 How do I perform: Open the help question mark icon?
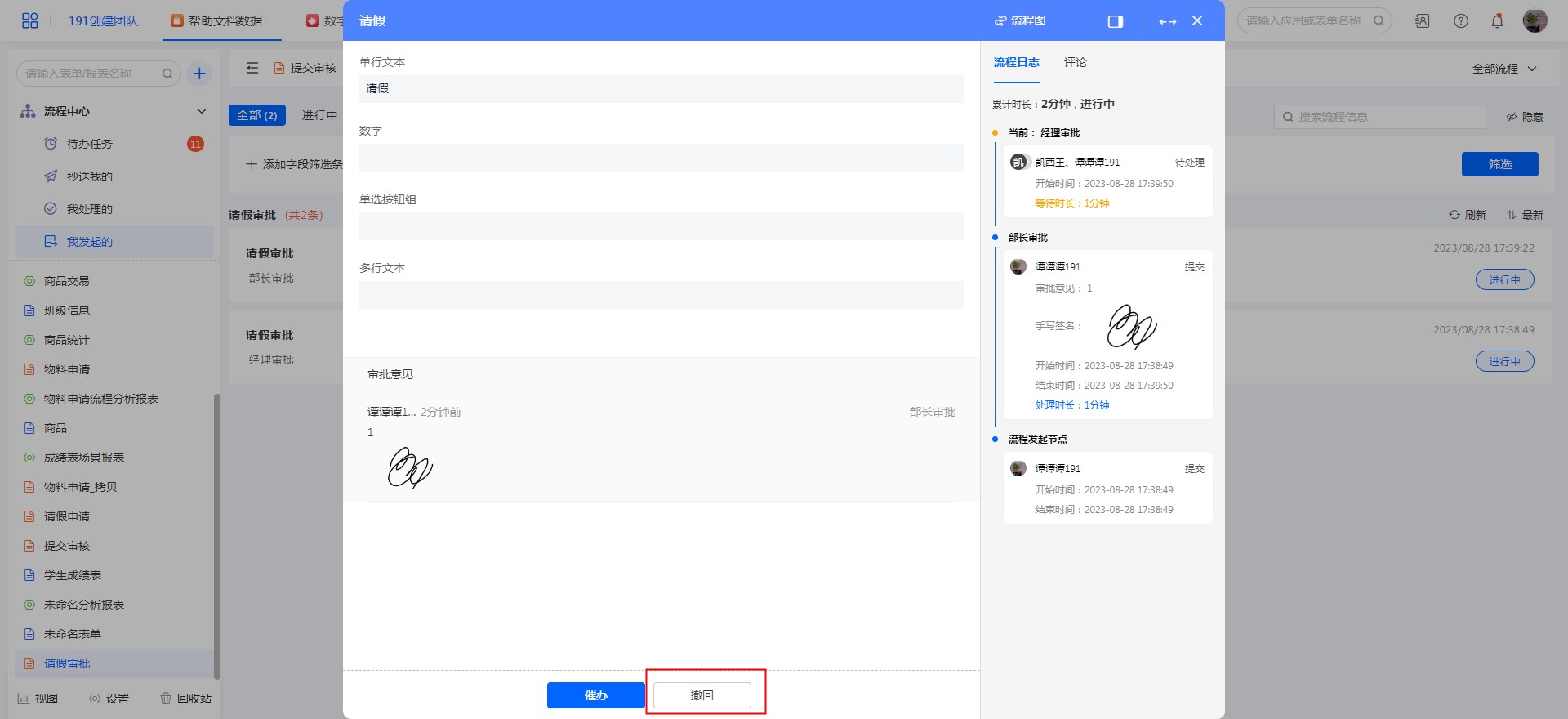click(1460, 21)
